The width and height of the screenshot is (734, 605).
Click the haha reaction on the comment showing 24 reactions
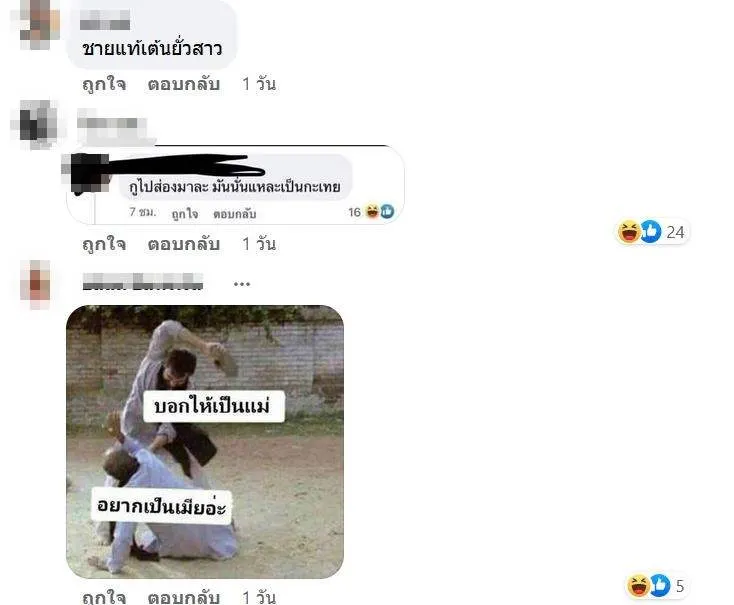[629, 232]
